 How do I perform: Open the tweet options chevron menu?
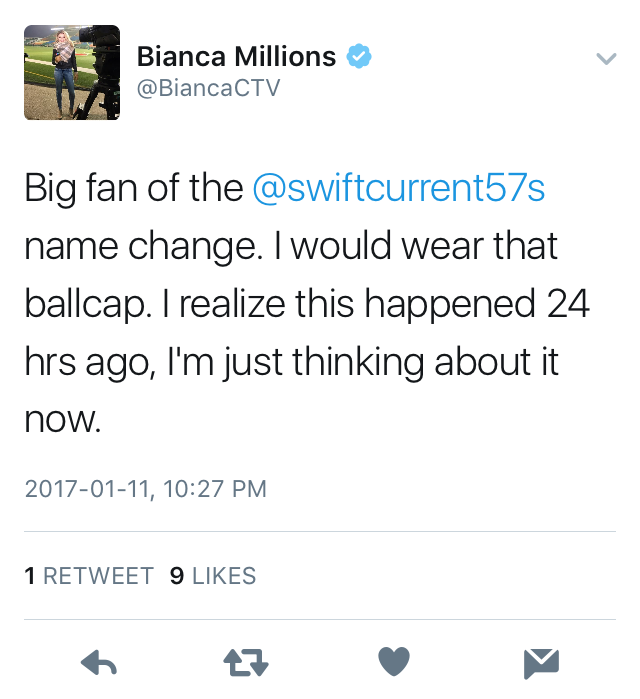click(606, 59)
